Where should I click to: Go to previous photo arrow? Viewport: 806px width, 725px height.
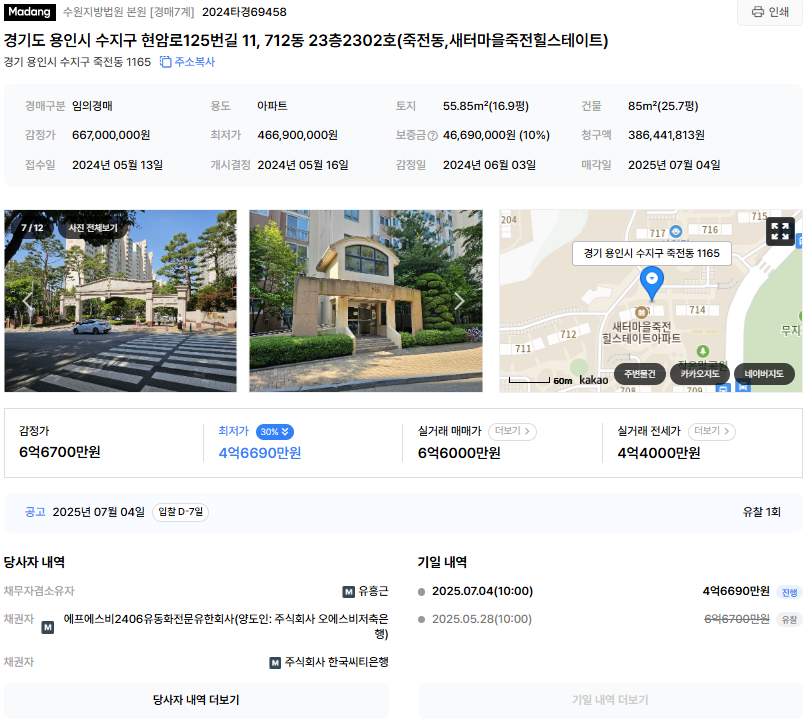click(x=28, y=301)
